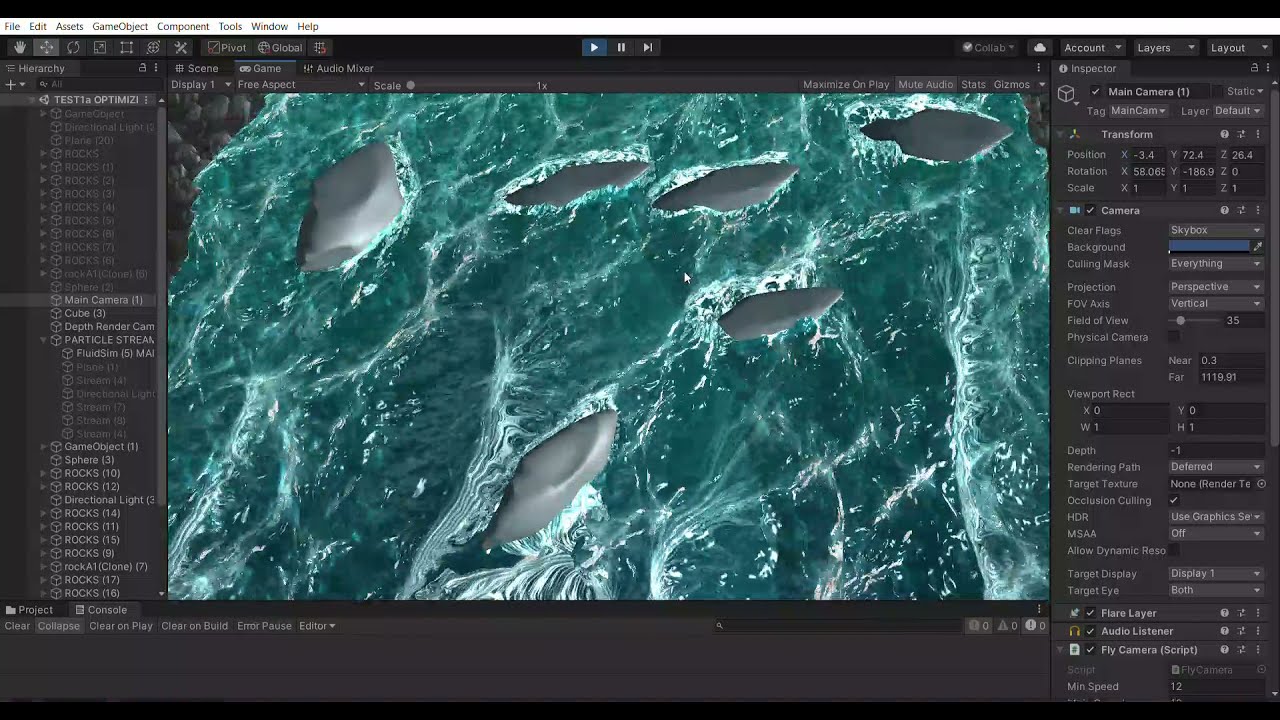
Task: Pick background color with eyedropper
Action: pos(1258,247)
